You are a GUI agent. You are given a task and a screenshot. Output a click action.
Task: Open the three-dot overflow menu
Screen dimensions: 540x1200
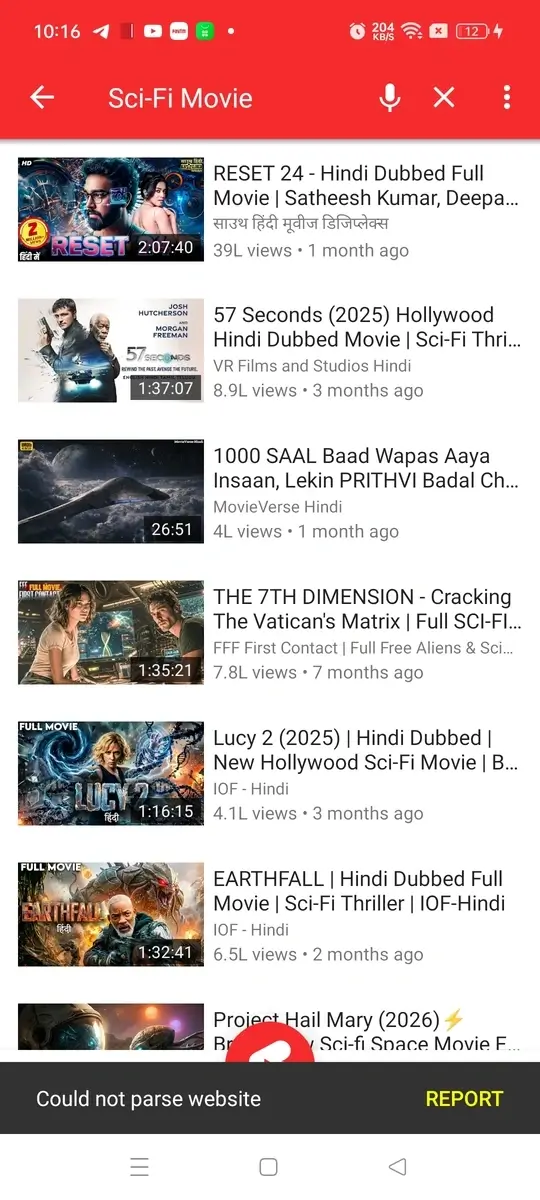(507, 97)
